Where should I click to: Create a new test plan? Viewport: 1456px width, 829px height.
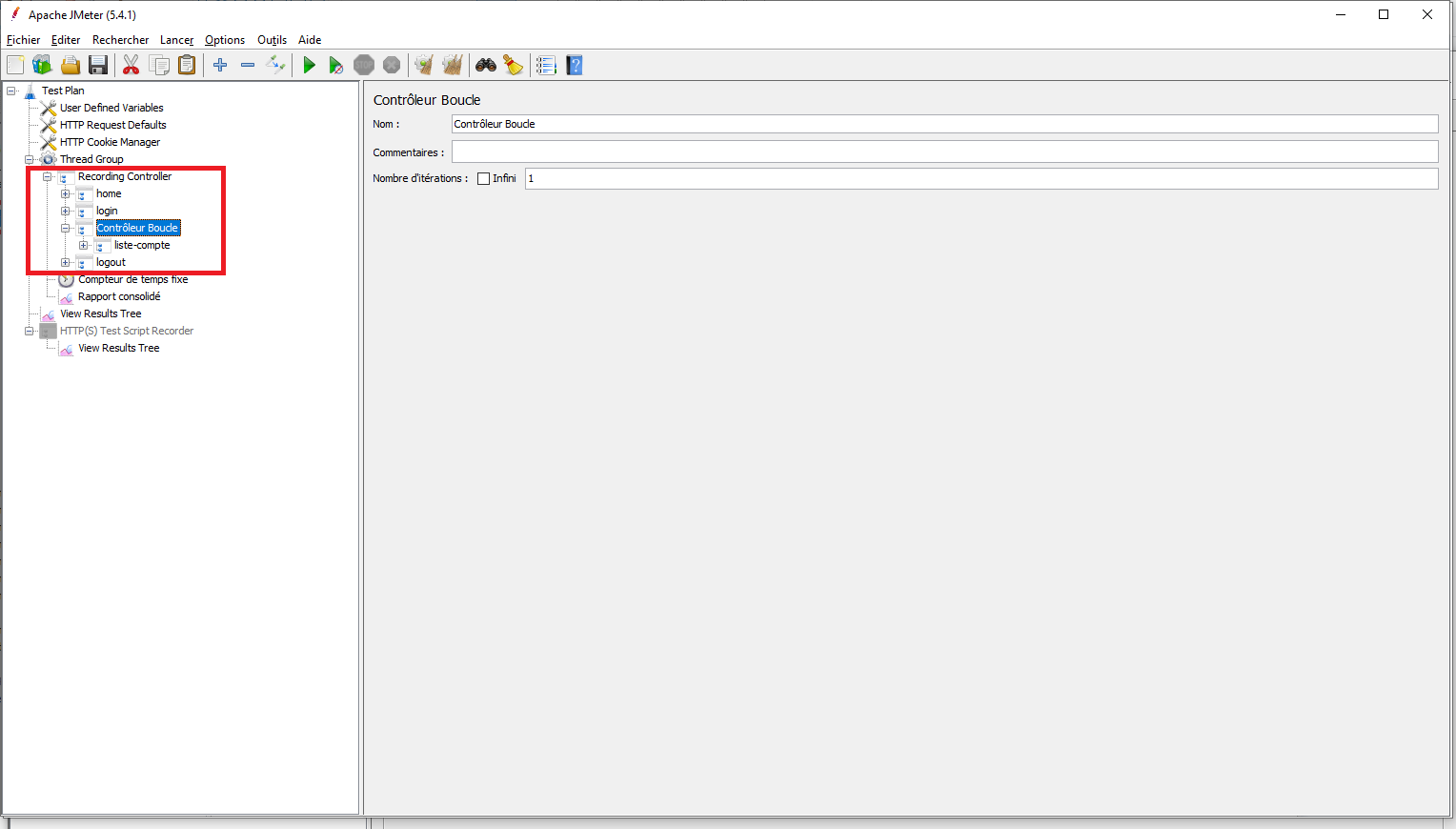tap(15, 65)
